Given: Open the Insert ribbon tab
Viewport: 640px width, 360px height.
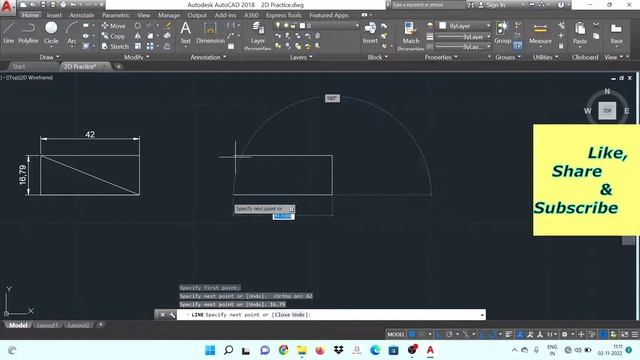Looking at the screenshot, I should click(54, 15).
